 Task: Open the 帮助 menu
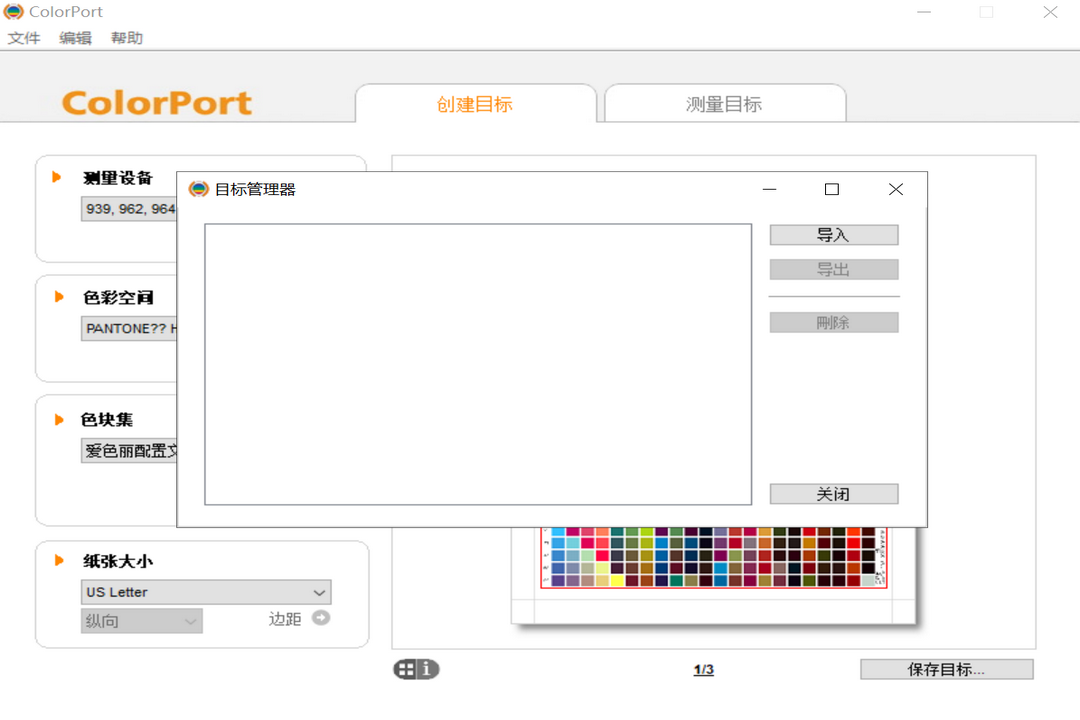pos(126,37)
